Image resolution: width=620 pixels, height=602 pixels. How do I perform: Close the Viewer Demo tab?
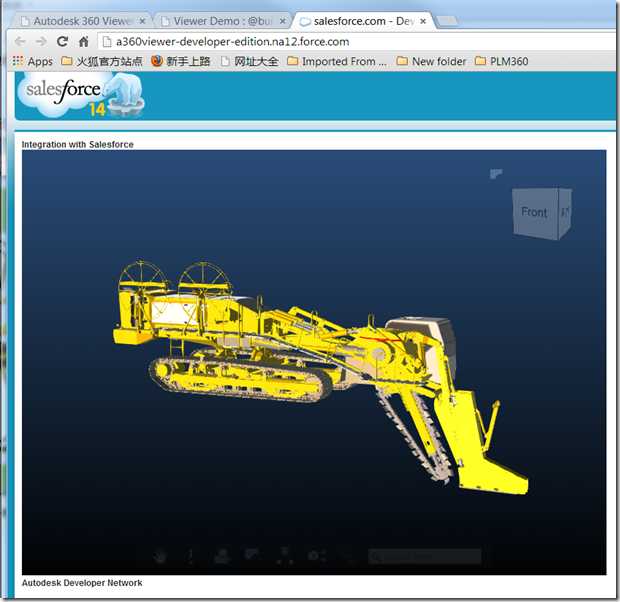click(282, 21)
